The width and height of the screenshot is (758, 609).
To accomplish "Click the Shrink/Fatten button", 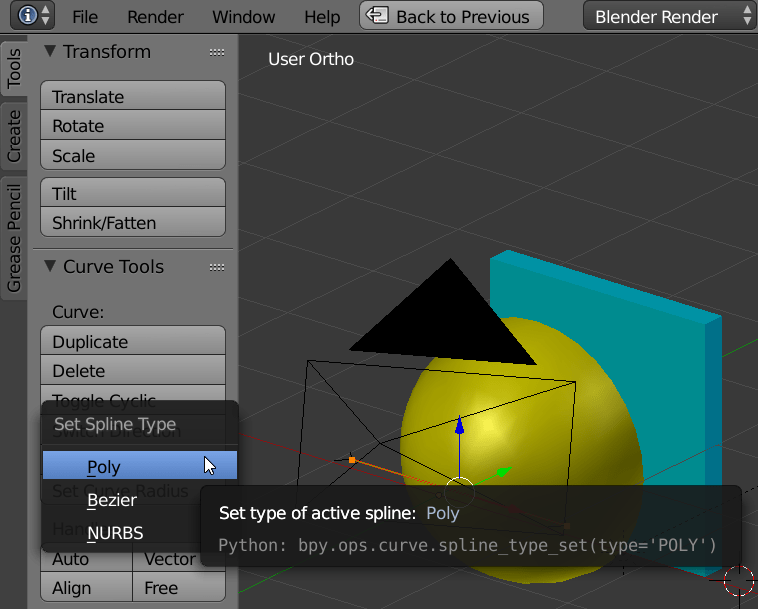I will click(133, 222).
